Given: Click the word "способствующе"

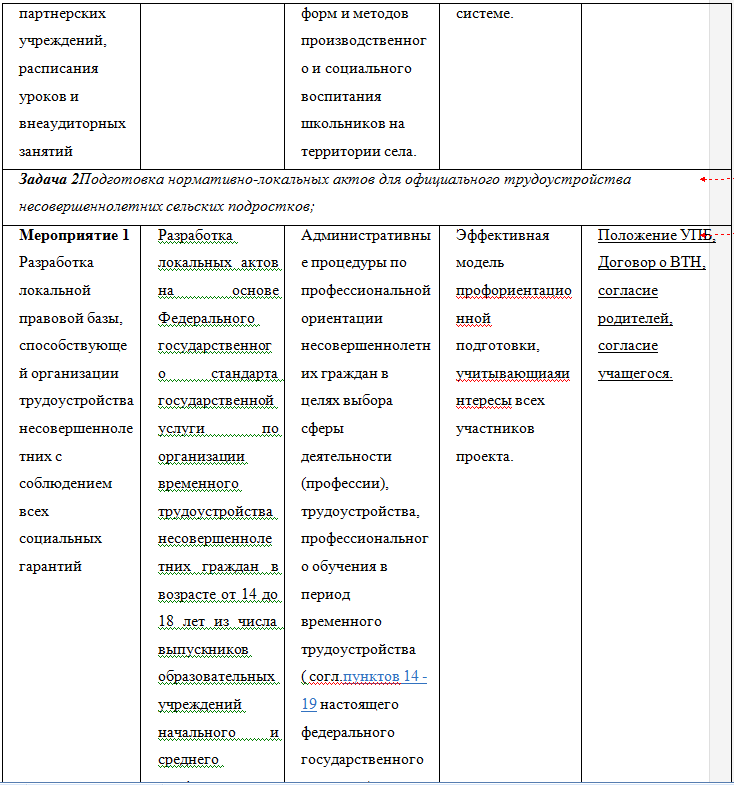Looking at the screenshot, I should (73, 345).
